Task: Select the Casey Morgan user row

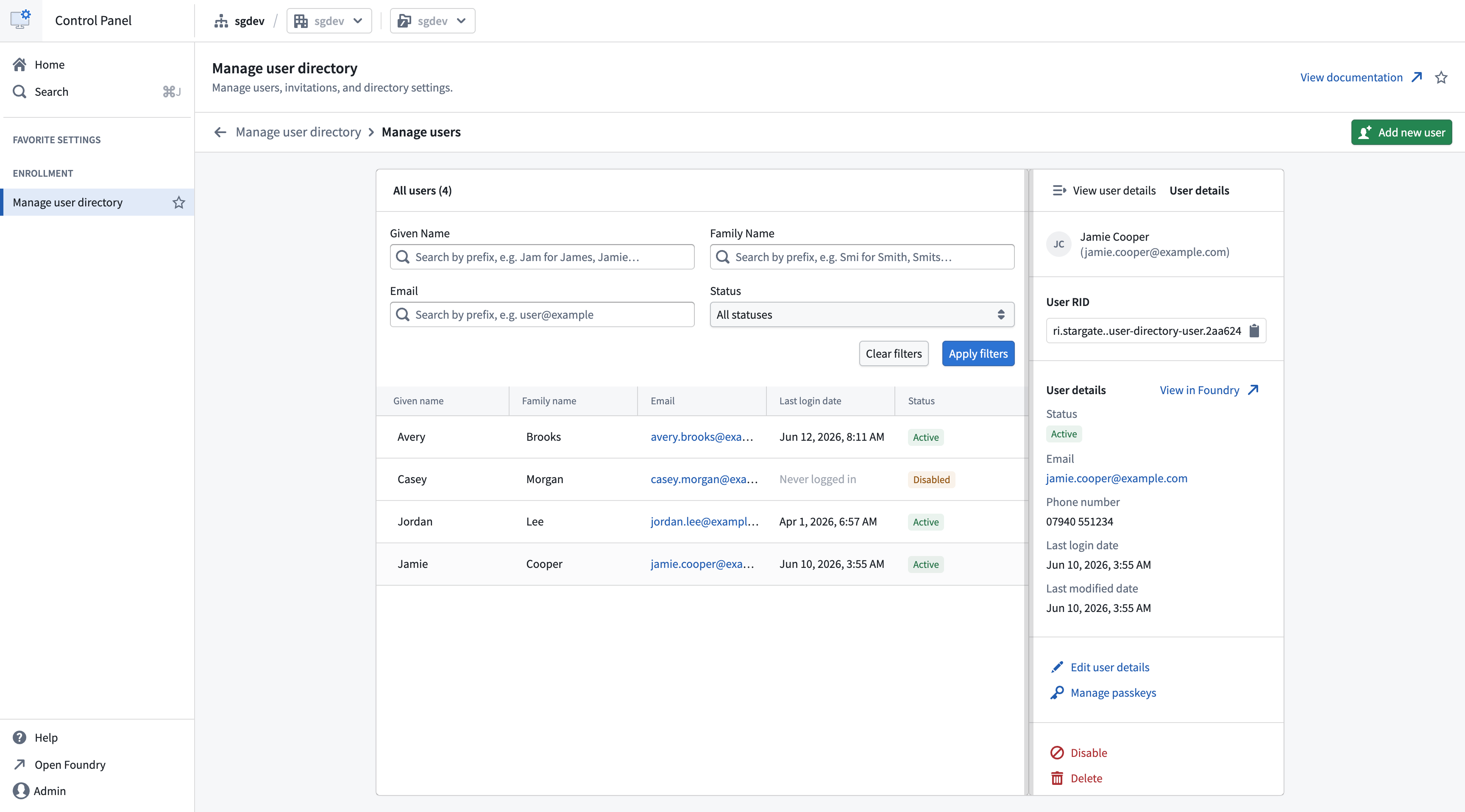Action: coord(701,479)
